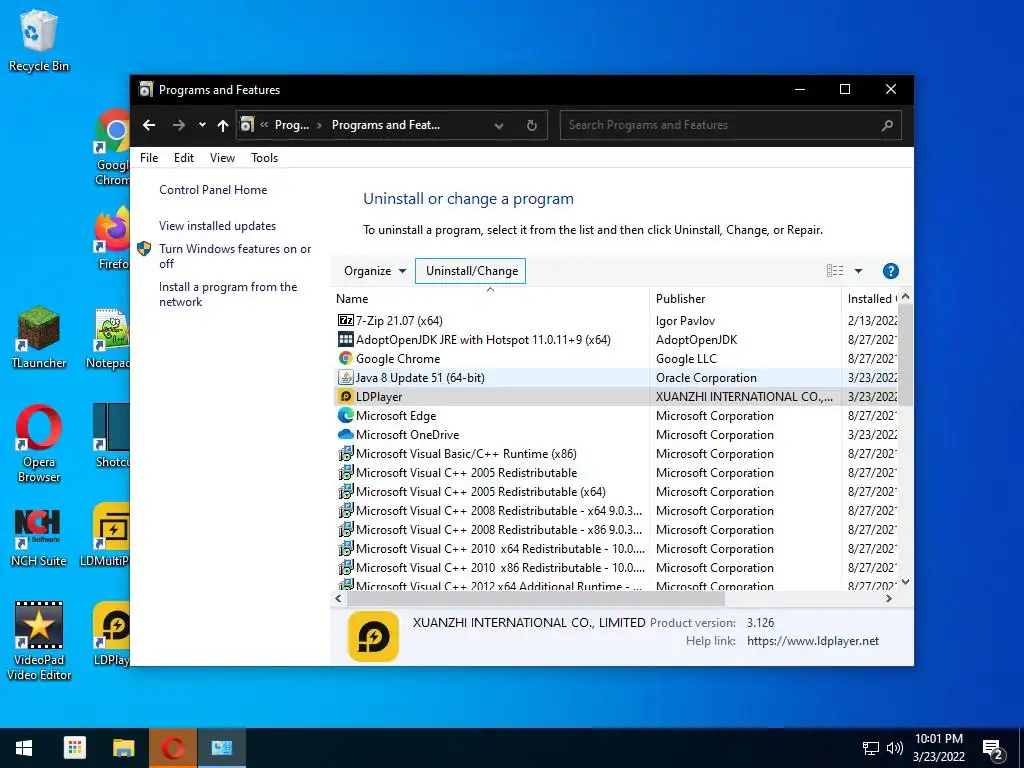Click the Back arrow in Programs and Features
This screenshot has width=1024, height=768.
coord(149,125)
